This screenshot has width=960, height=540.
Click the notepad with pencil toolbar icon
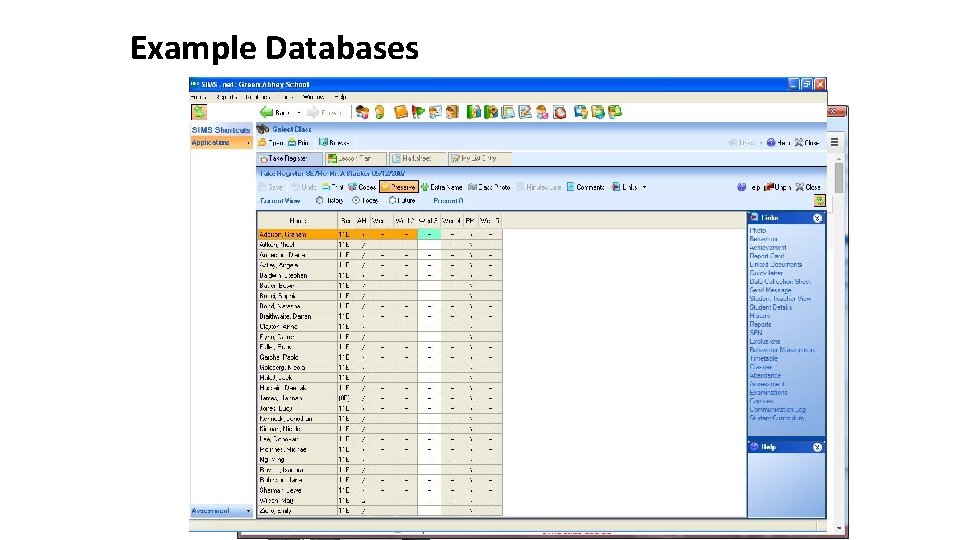coord(525,112)
